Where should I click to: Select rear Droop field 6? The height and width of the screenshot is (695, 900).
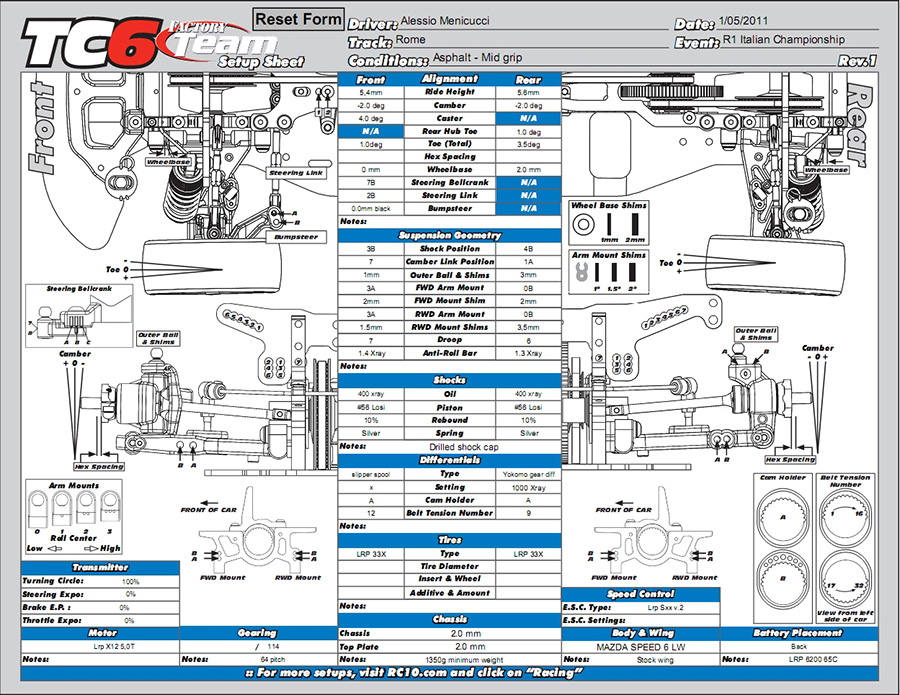(x=528, y=340)
